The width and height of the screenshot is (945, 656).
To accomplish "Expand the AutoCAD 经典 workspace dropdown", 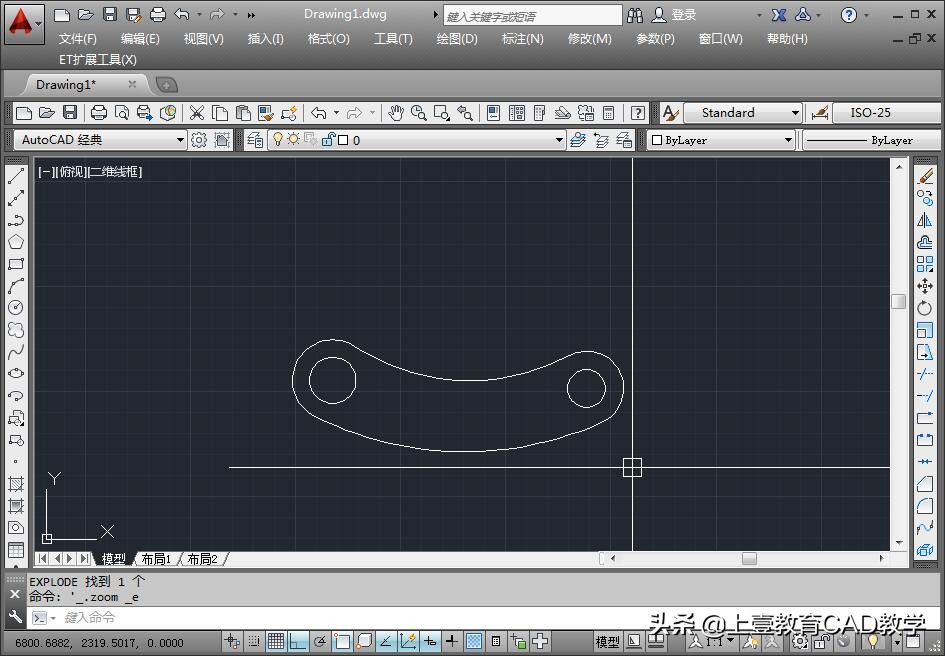I will (x=180, y=140).
